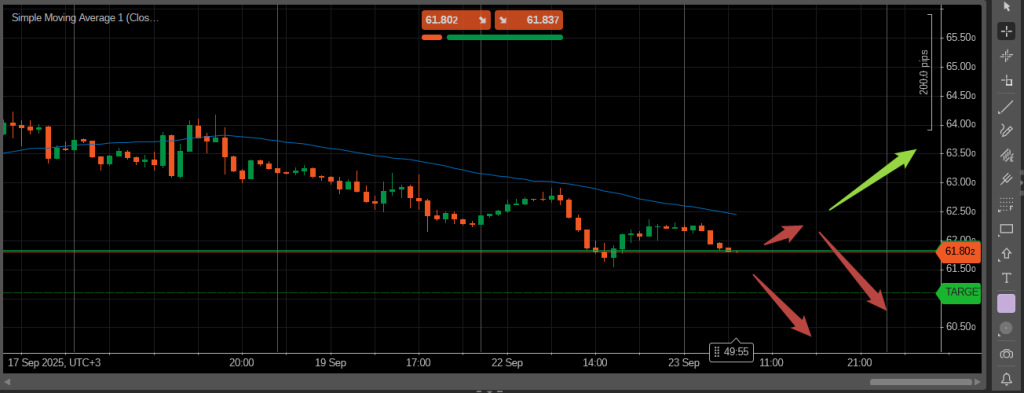
Task: Select the Fibonacci retracement levels tool
Action: click(1006, 205)
